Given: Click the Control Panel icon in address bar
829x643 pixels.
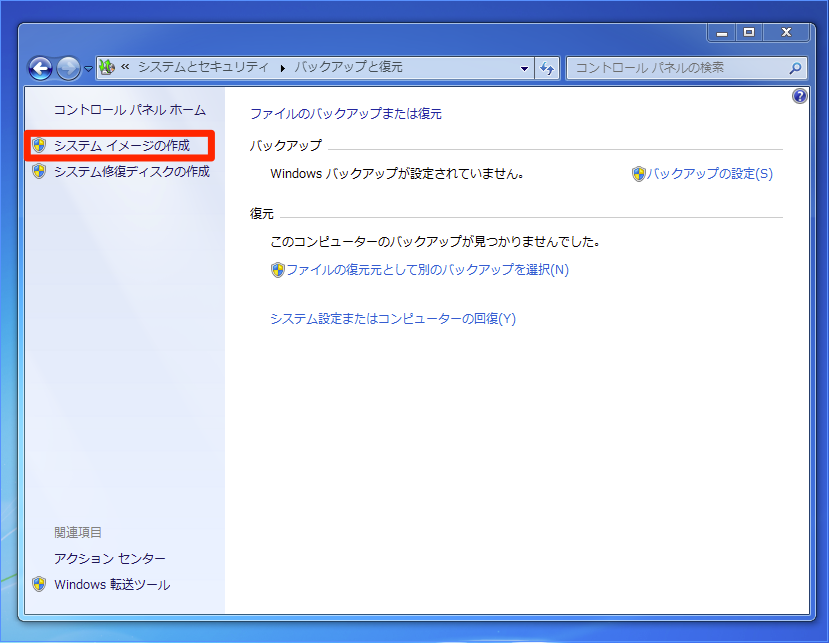Looking at the screenshot, I should pos(107,67).
